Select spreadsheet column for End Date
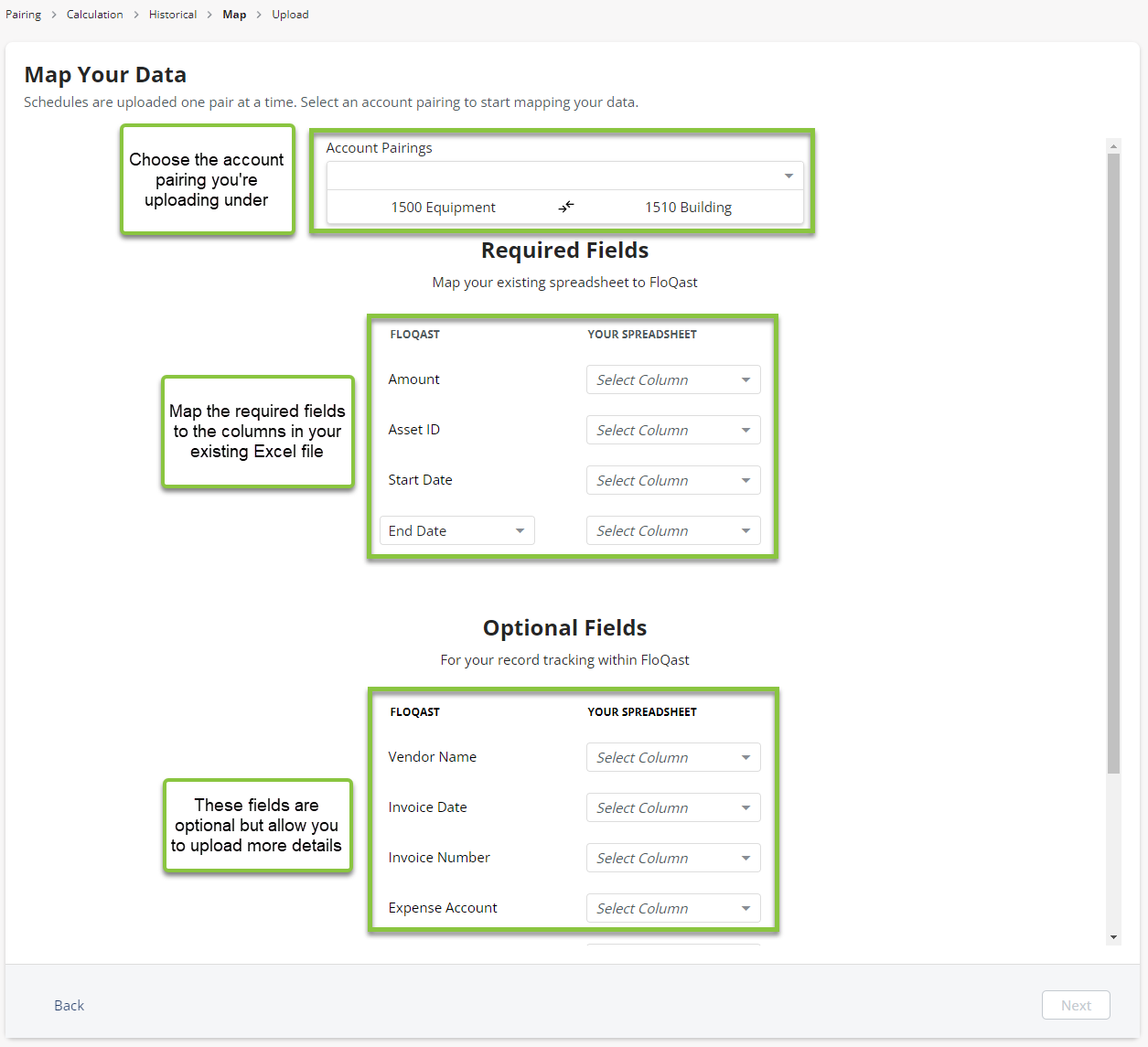This screenshot has height=1047, width=1148. tap(672, 531)
